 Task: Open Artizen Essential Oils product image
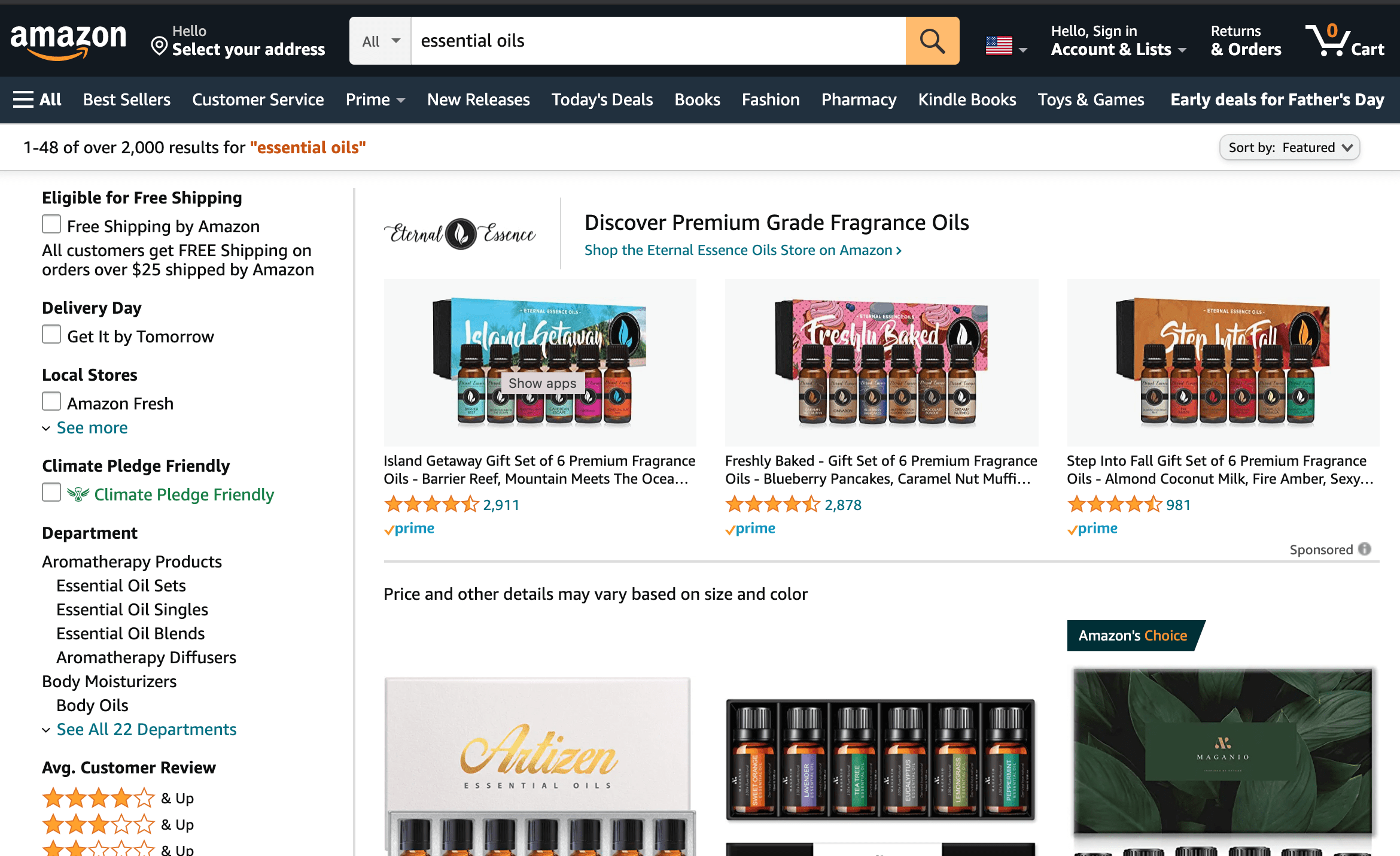[x=540, y=766]
